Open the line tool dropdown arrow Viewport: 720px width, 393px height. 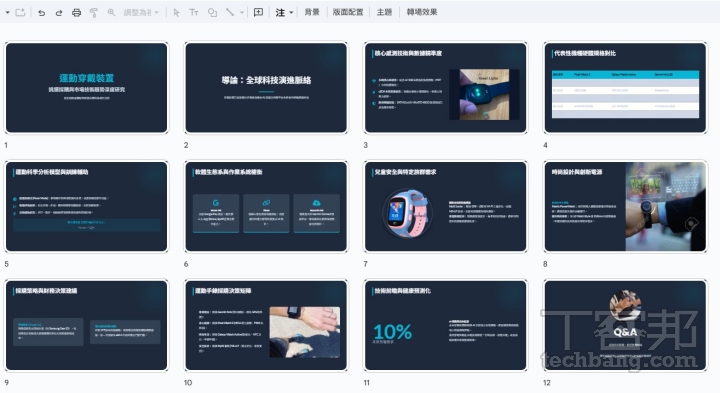point(242,12)
